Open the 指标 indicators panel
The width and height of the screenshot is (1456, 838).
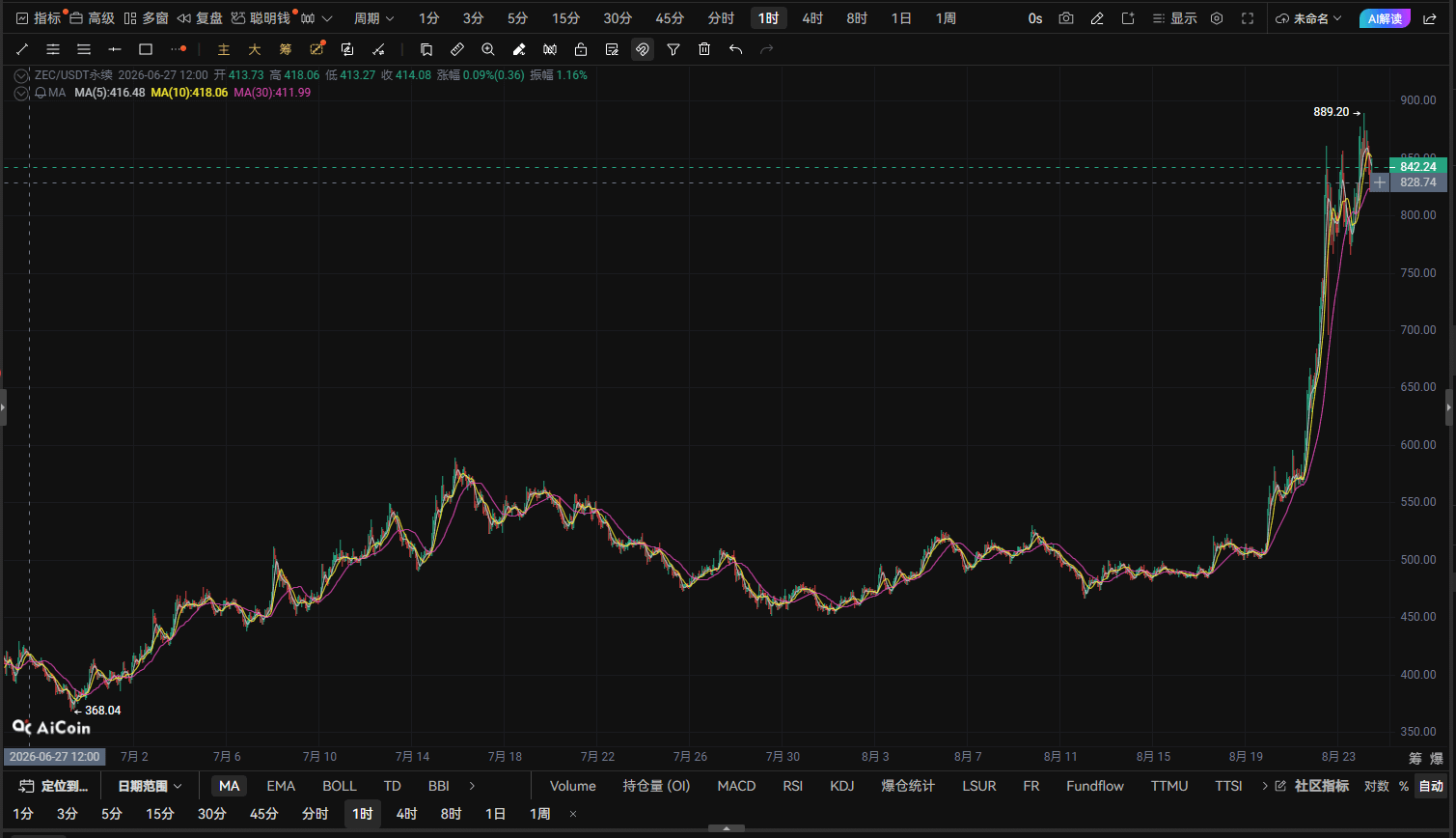(x=39, y=18)
